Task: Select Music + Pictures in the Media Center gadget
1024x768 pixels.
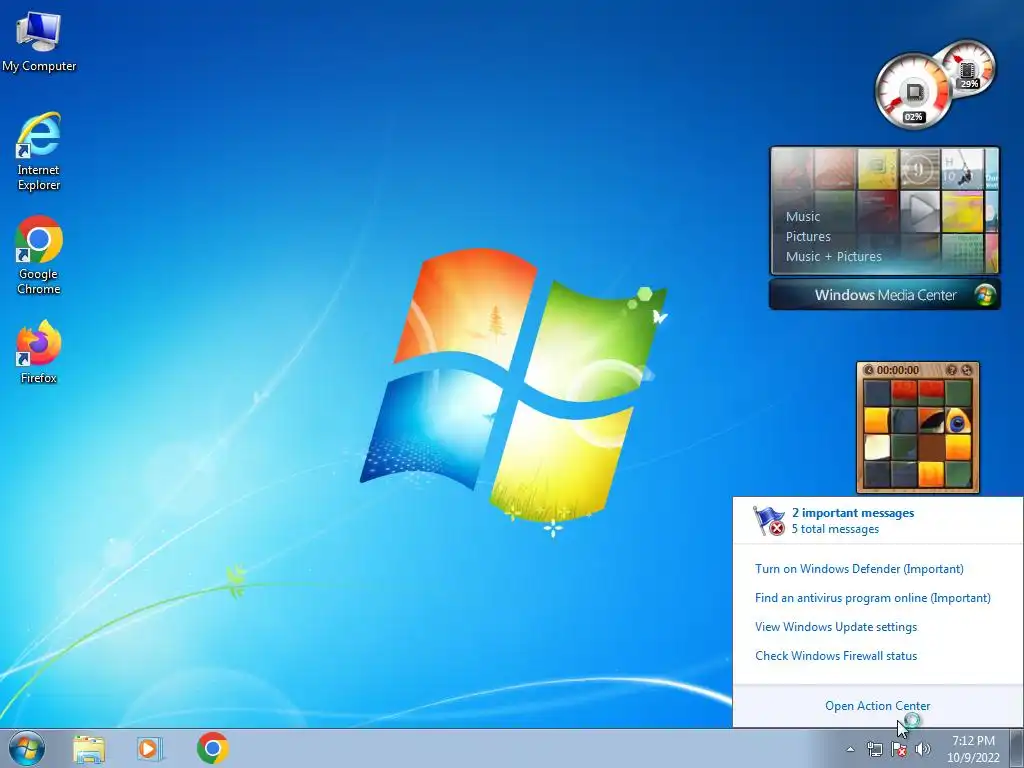Action: [x=833, y=257]
